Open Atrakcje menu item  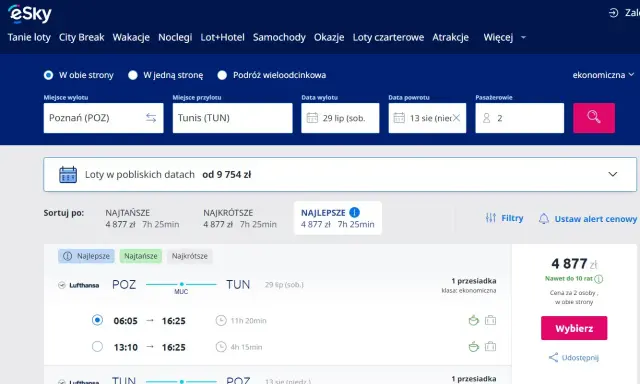tap(451, 38)
